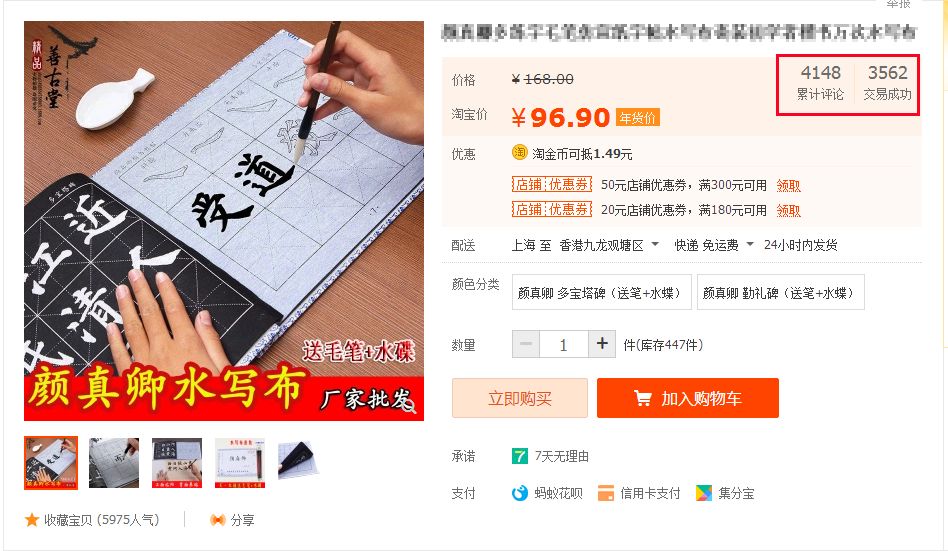Increase quantity with the plus button

[602, 344]
